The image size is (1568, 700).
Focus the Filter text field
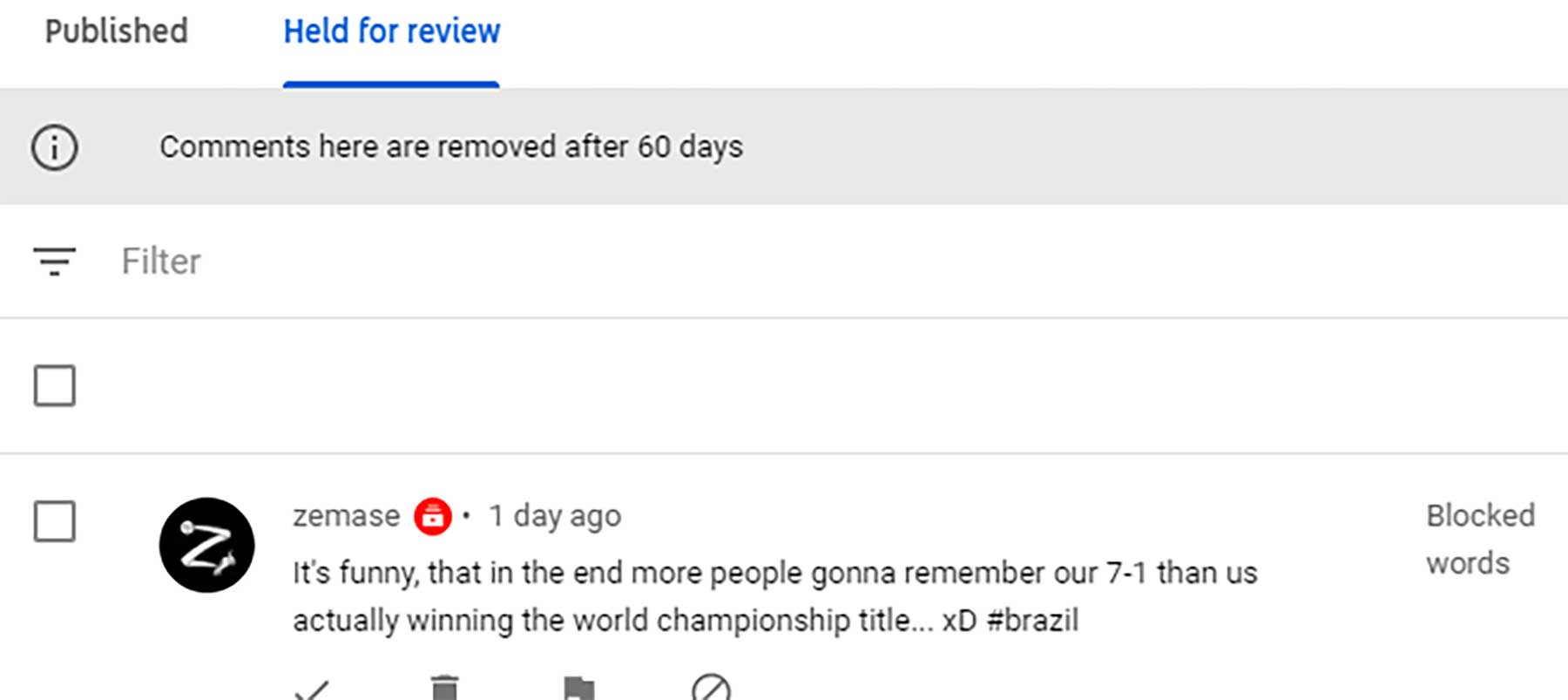(523, 262)
